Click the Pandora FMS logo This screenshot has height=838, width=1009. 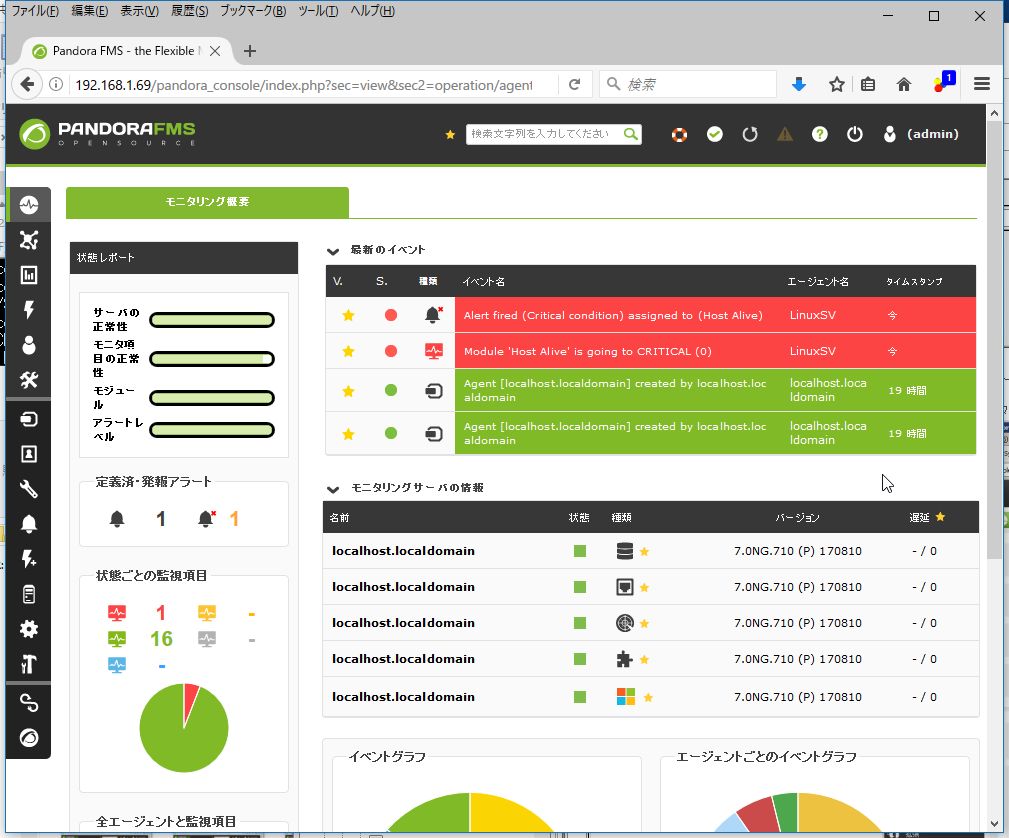(107, 133)
